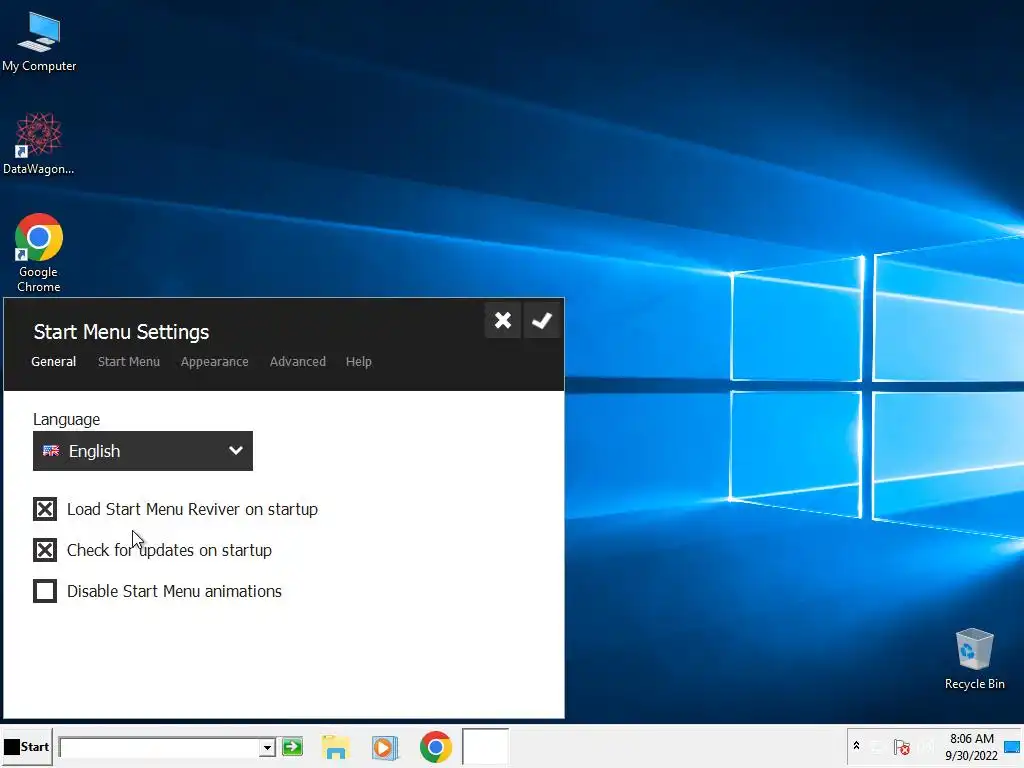Open Windows Media Player from the taskbar
The image size is (1024, 768).
tap(385, 748)
